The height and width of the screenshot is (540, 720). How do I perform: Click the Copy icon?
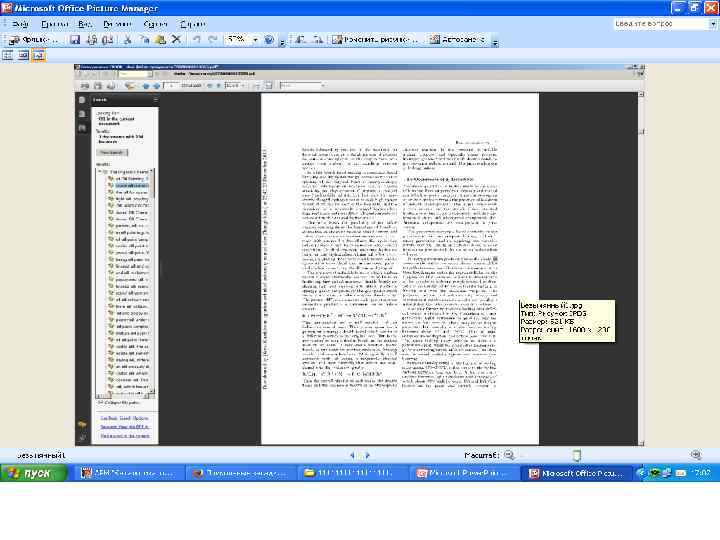coord(144,40)
